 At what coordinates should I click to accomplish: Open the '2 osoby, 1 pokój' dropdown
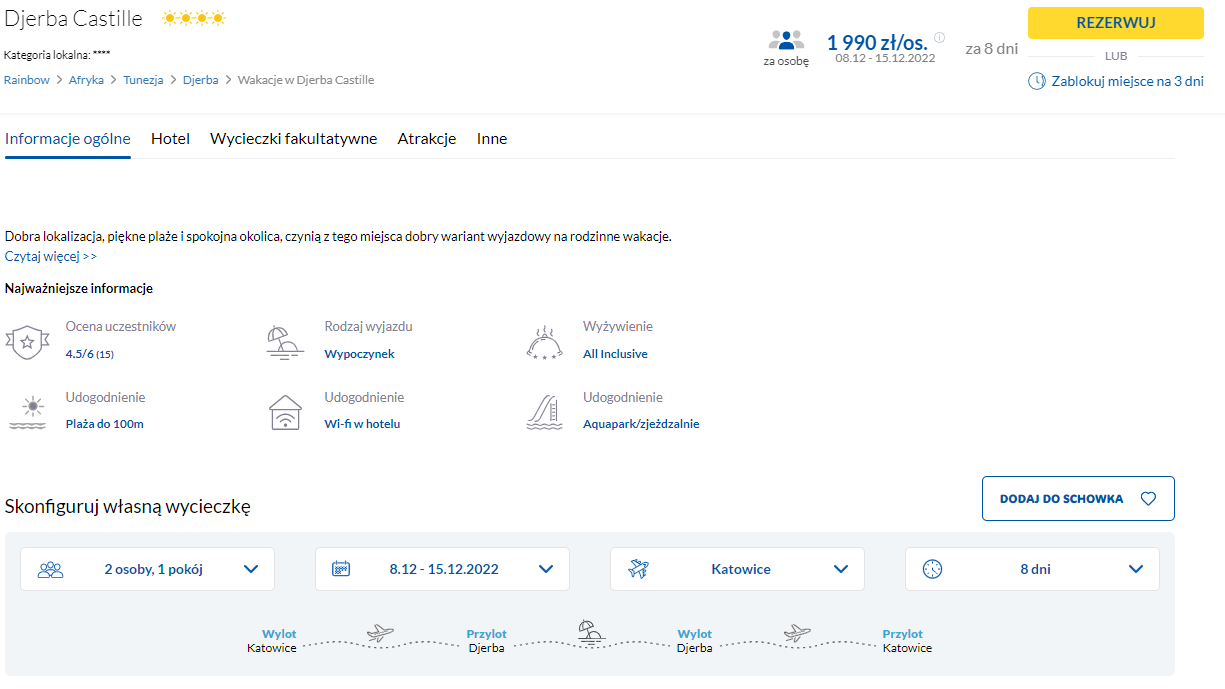[148, 569]
